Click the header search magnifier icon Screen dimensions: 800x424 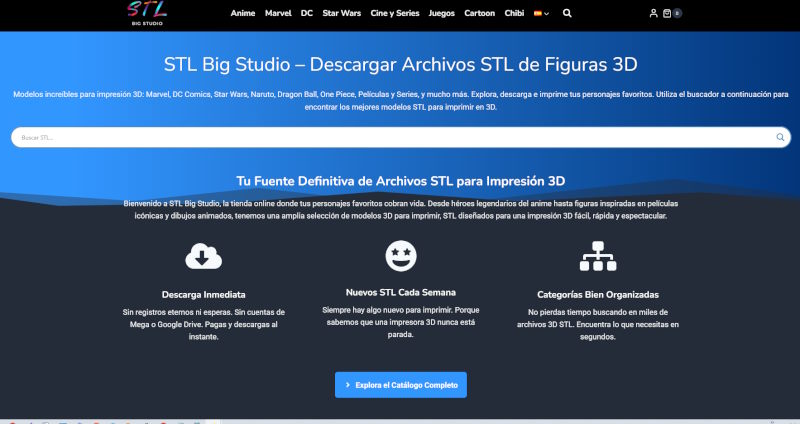coord(567,13)
